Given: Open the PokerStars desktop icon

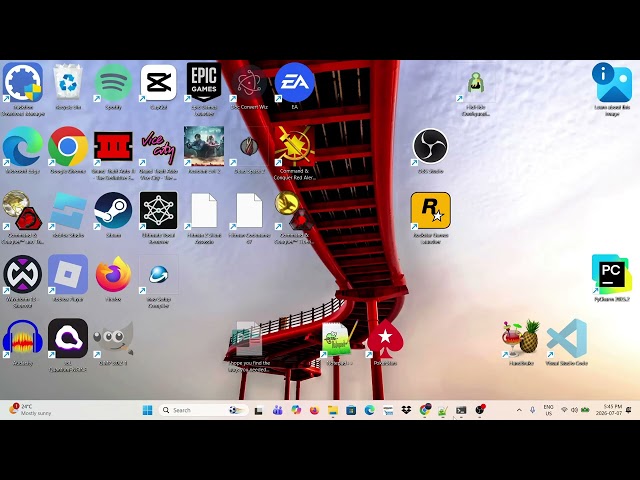Looking at the screenshot, I should click(385, 339).
